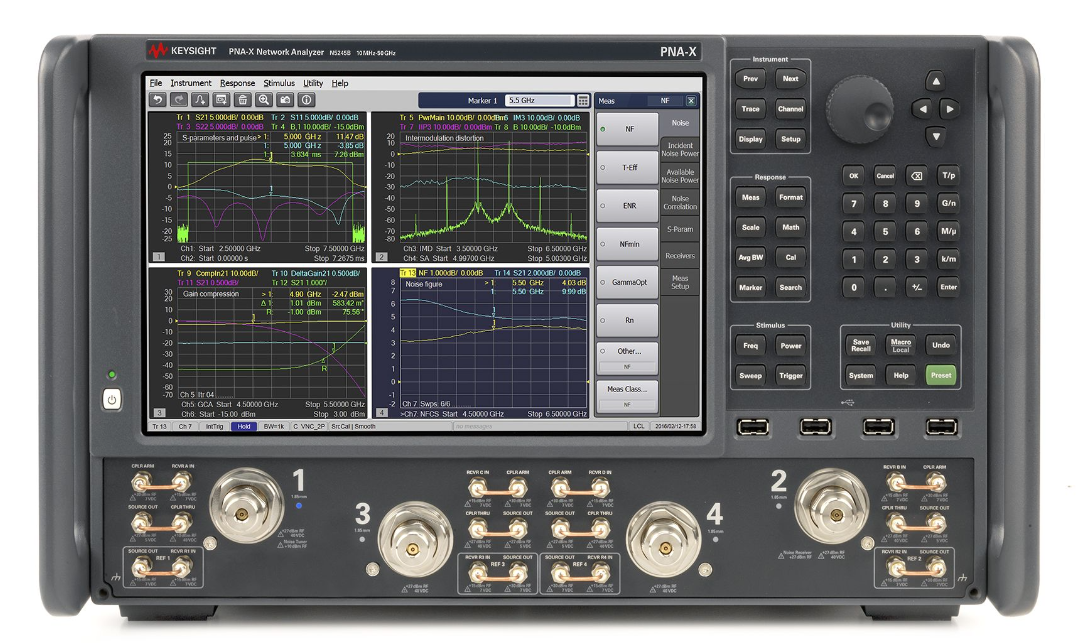Select the ENR measurement softkey
Screen dimensions: 1084x643
627,206
